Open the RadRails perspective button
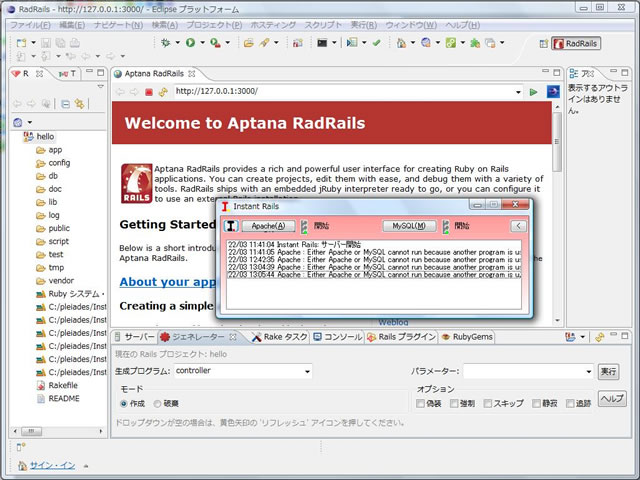This screenshot has width=640, height=480. click(576, 44)
